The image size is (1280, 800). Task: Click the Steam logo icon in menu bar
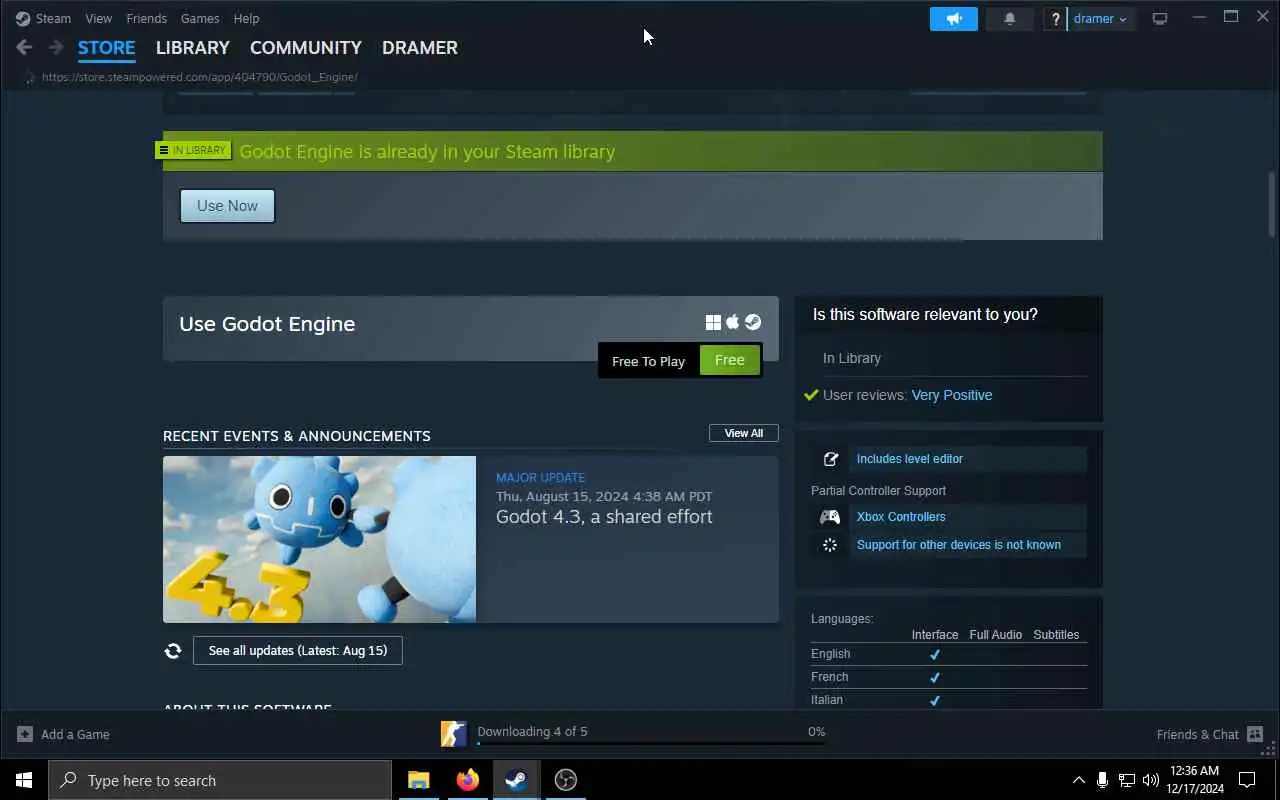23,18
